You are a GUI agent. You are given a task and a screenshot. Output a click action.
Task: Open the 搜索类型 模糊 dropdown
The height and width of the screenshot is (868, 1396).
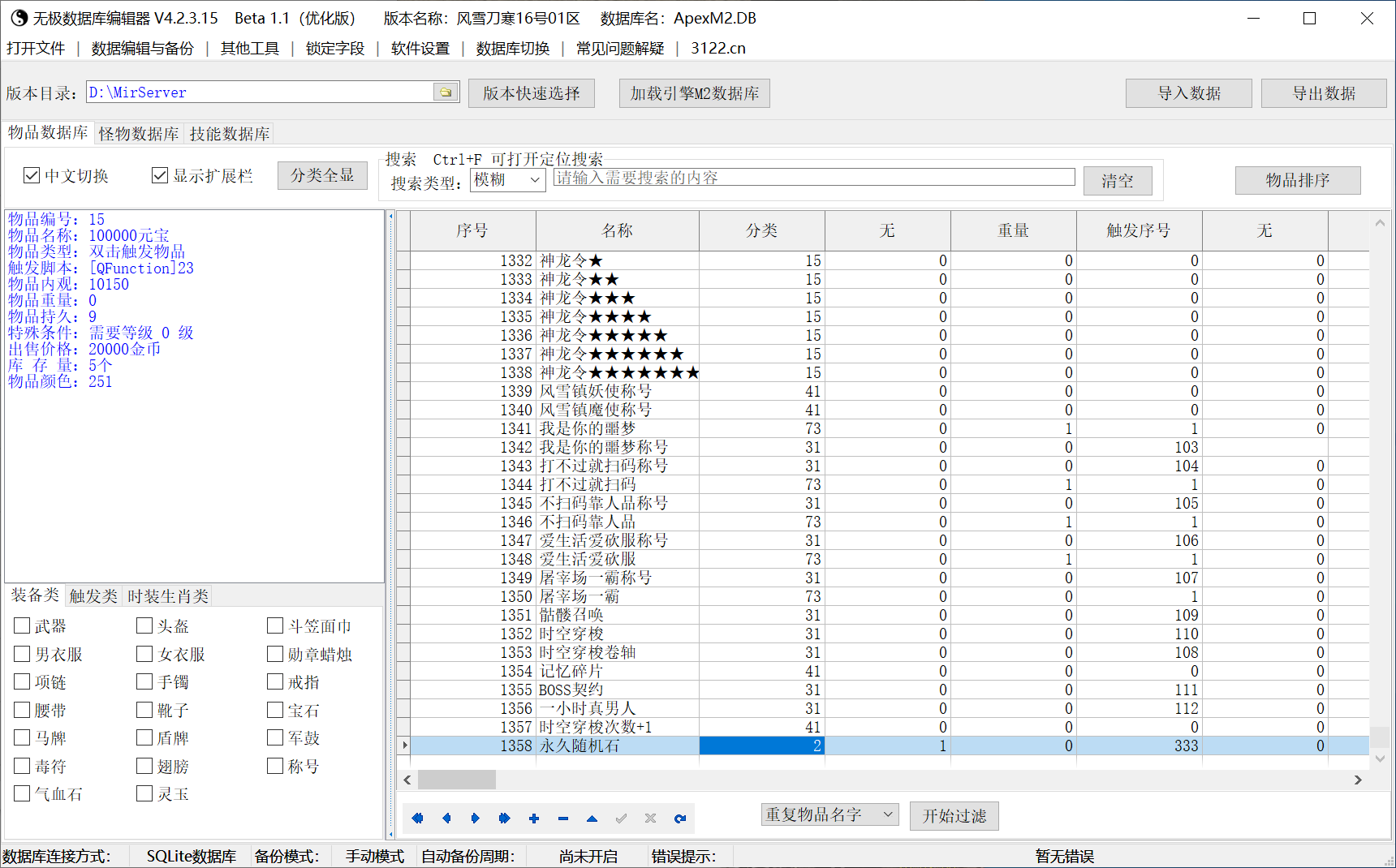click(x=508, y=179)
